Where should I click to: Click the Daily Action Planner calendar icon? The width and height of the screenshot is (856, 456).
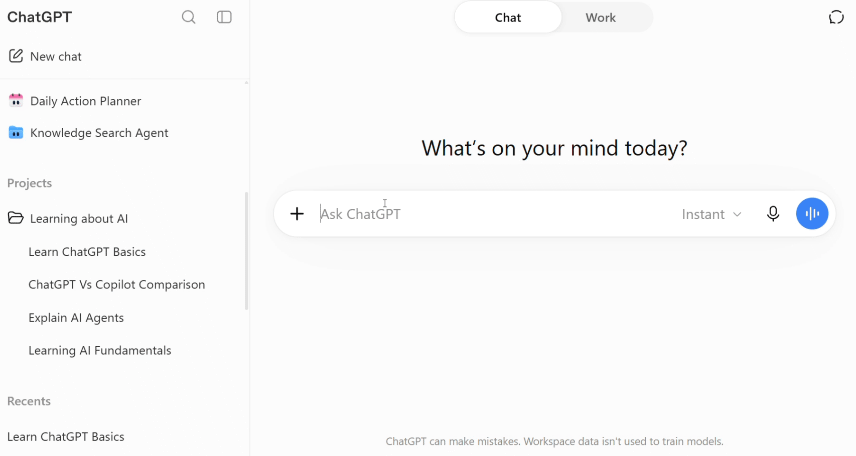[16, 100]
